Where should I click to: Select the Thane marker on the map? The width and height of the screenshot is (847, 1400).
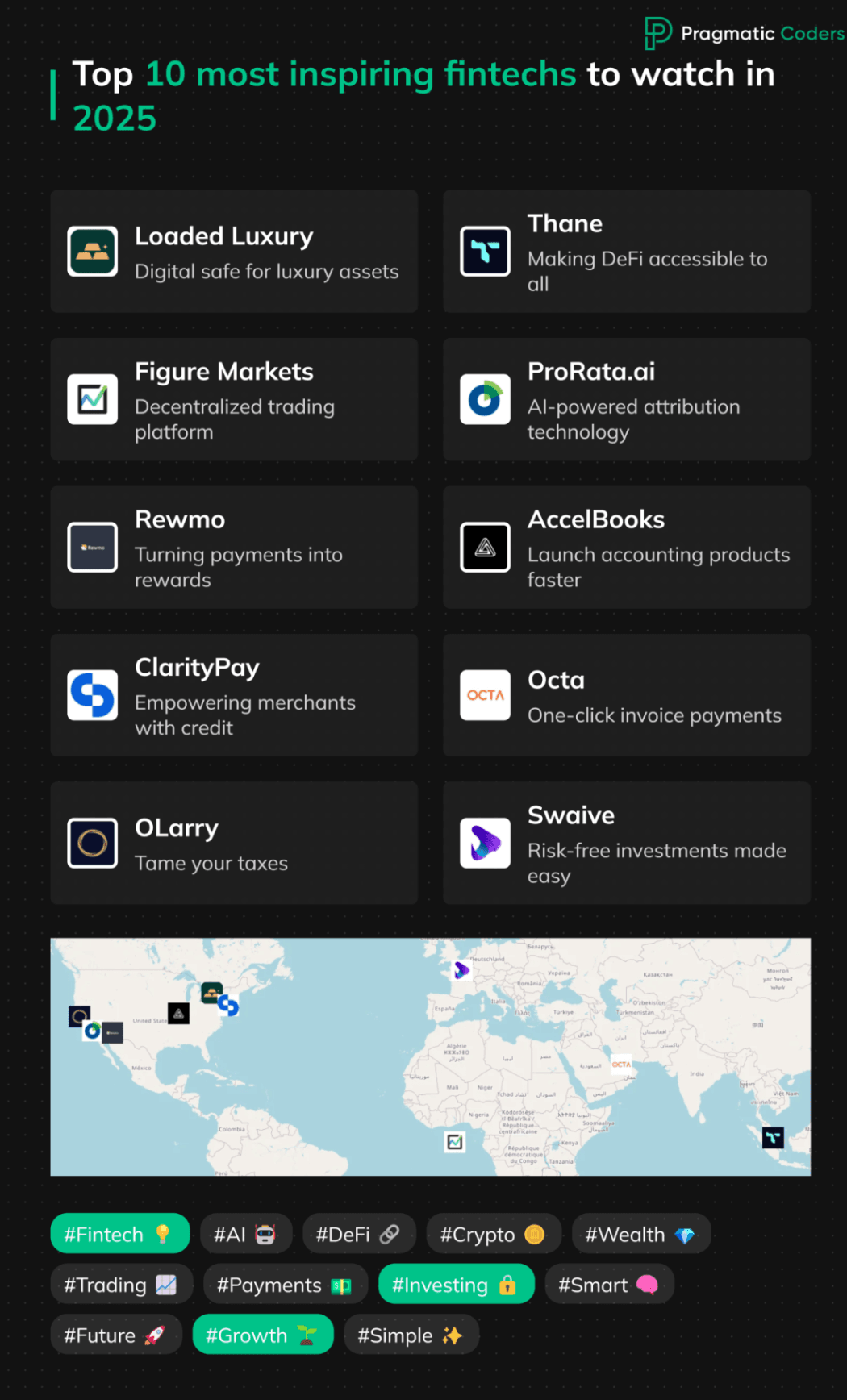tap(773, 1138)
